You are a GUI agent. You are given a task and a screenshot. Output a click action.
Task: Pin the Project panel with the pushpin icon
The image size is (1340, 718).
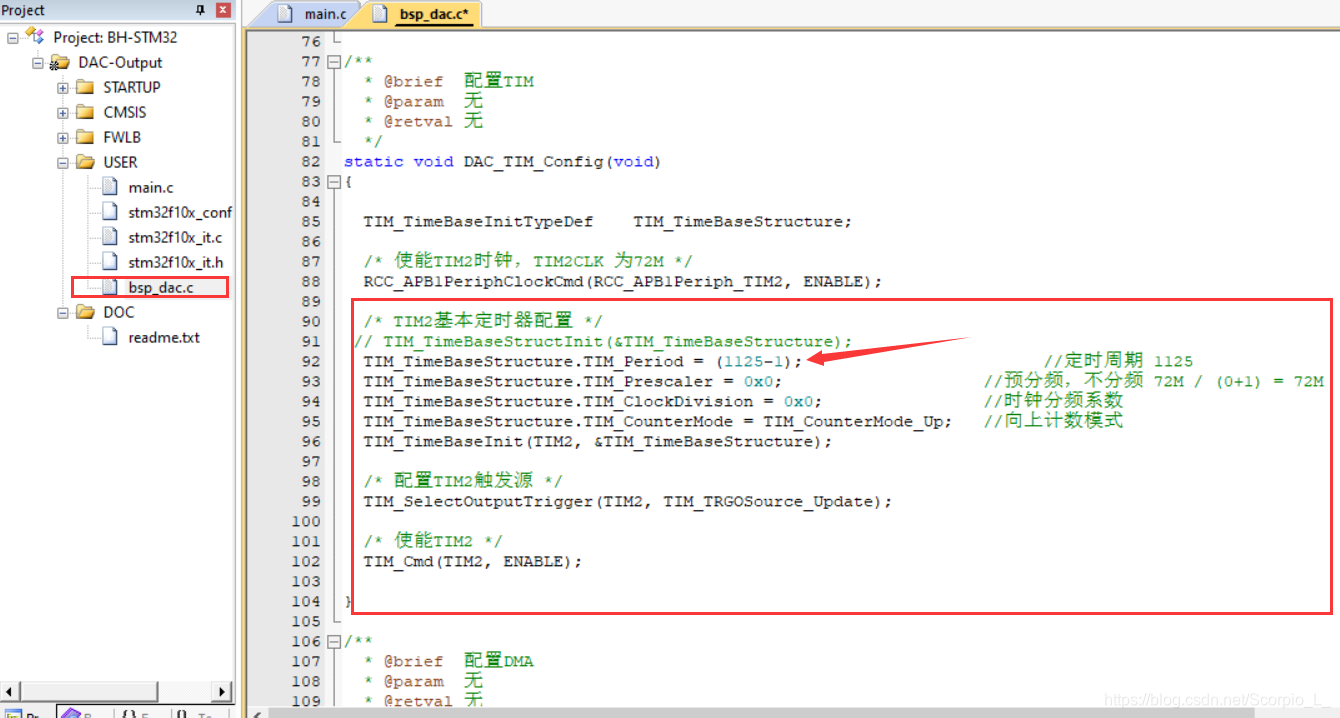click(201, 10)
